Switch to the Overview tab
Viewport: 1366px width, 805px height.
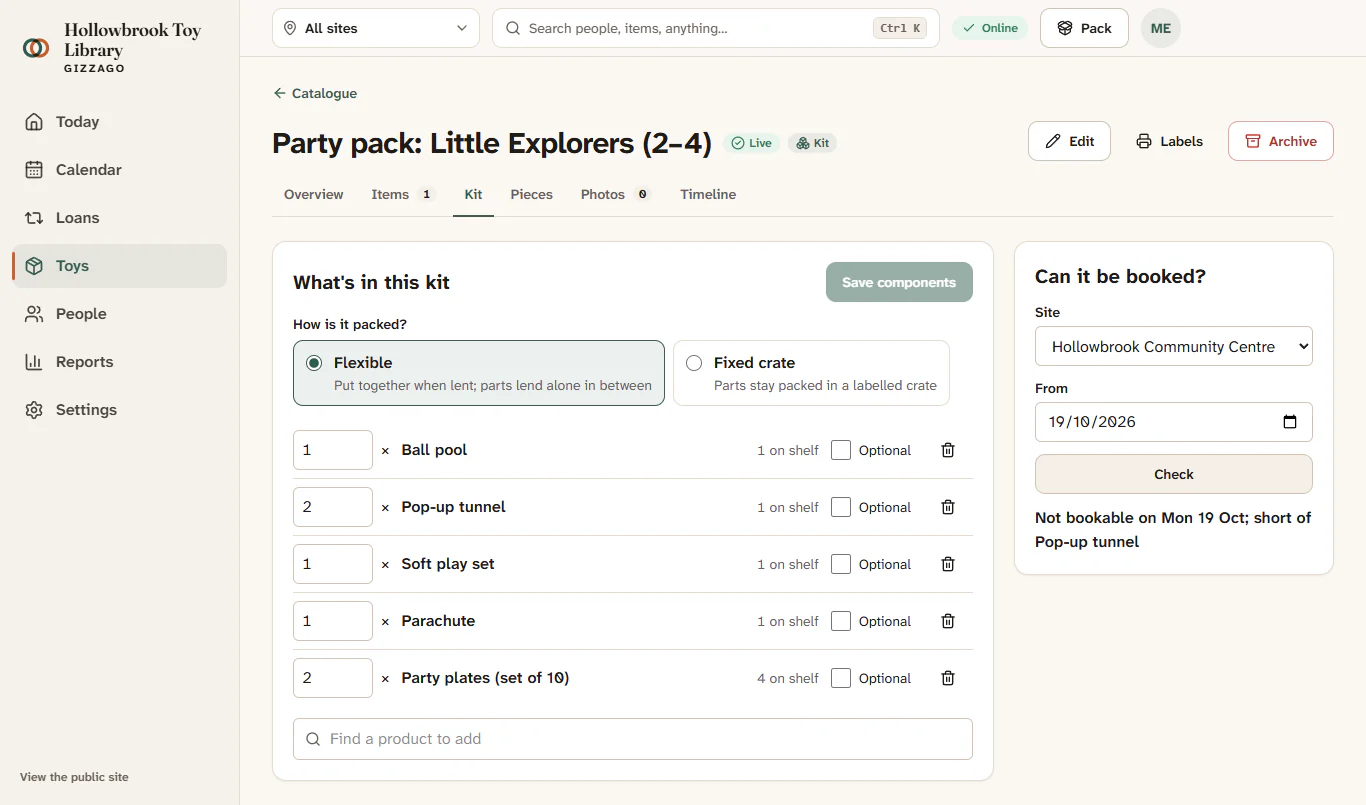[314, 194]
